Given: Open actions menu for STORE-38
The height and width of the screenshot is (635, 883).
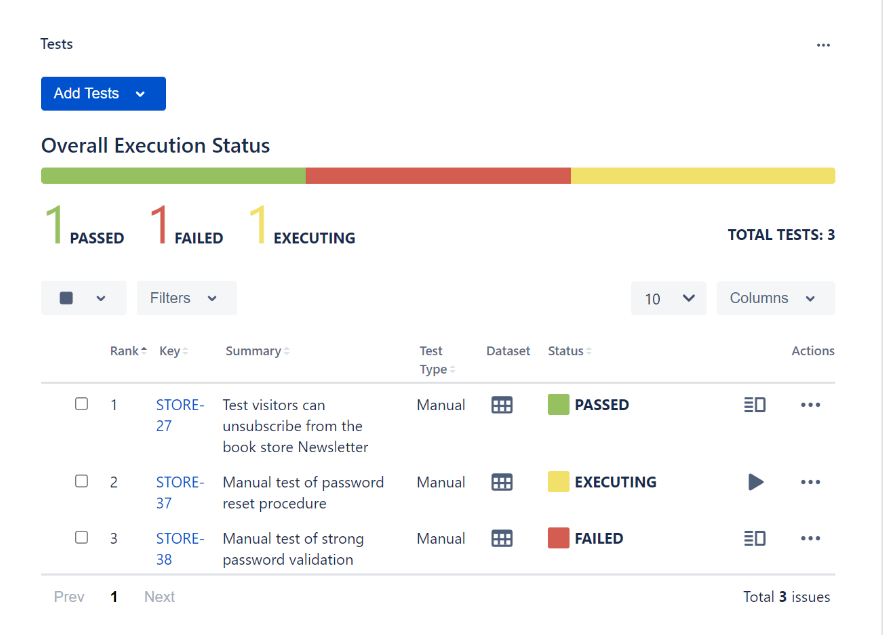Looking at the screenshot, I should (x=810, y=538).
